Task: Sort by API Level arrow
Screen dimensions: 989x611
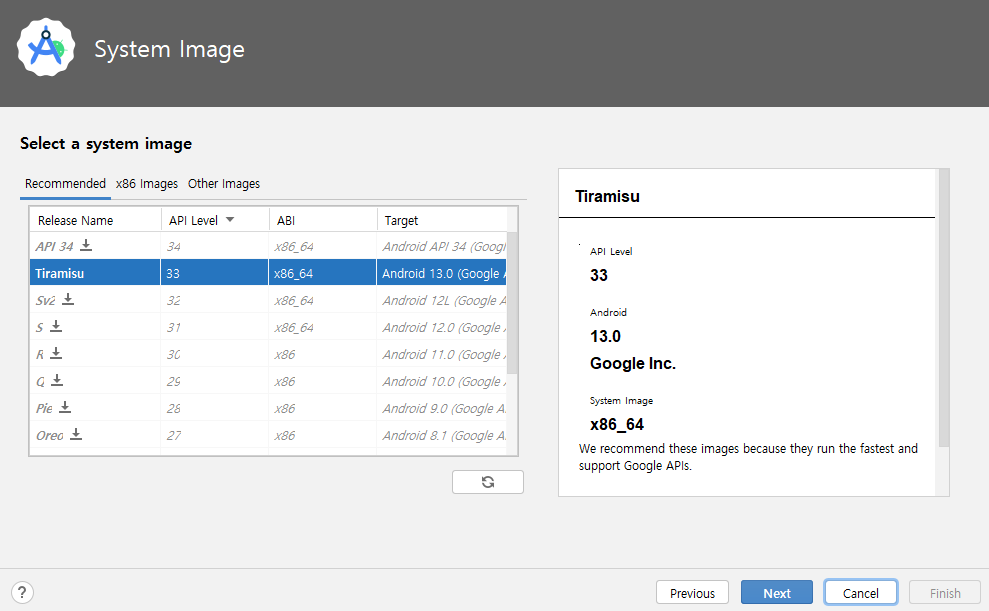Action: [x=230, y=219]
